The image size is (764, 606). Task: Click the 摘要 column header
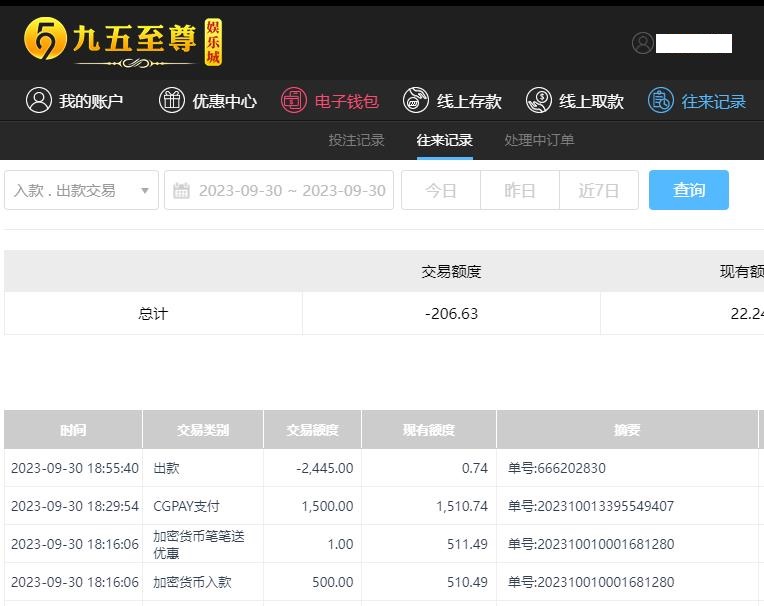point(627,429)
